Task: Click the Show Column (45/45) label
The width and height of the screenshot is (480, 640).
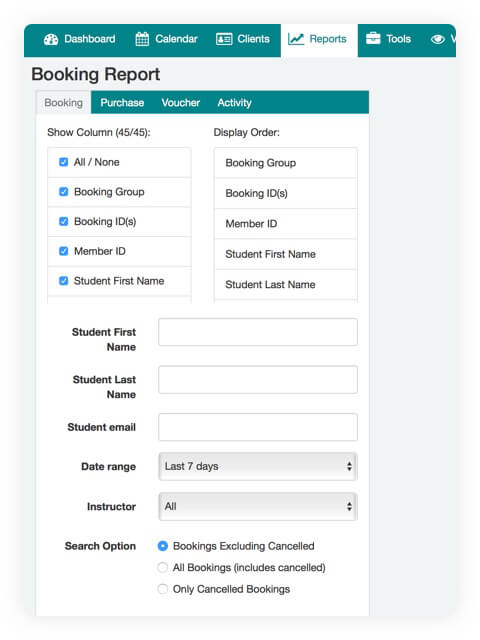Action: (x=99, y=132)
